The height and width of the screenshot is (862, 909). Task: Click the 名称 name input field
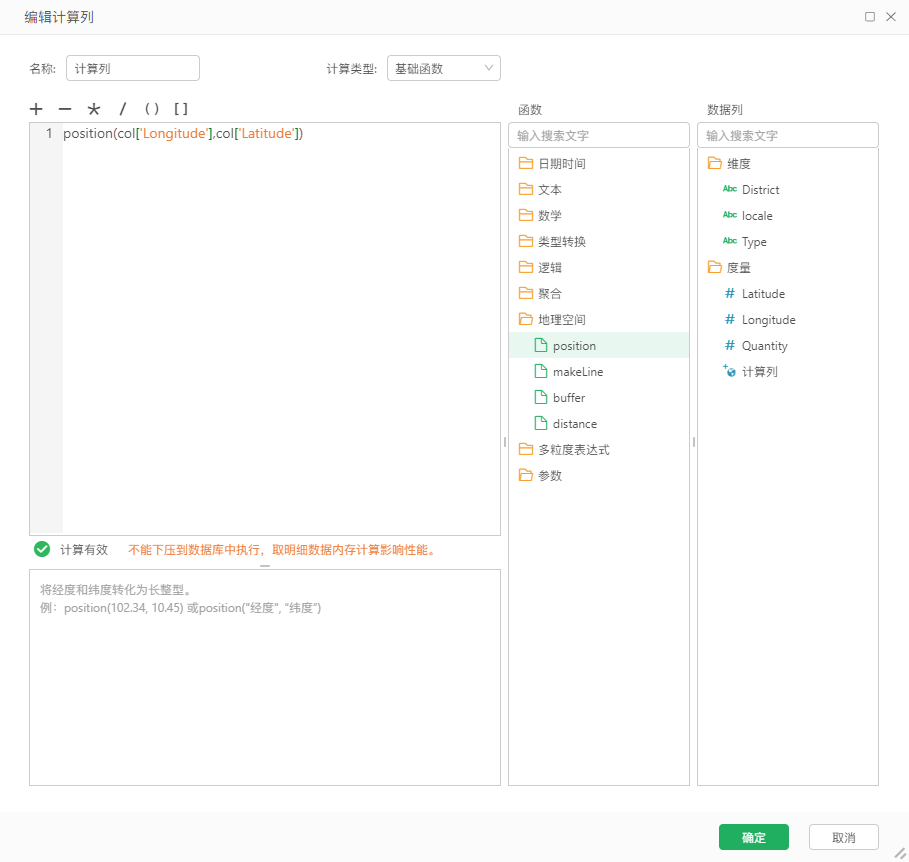click(x=133, y=68)
